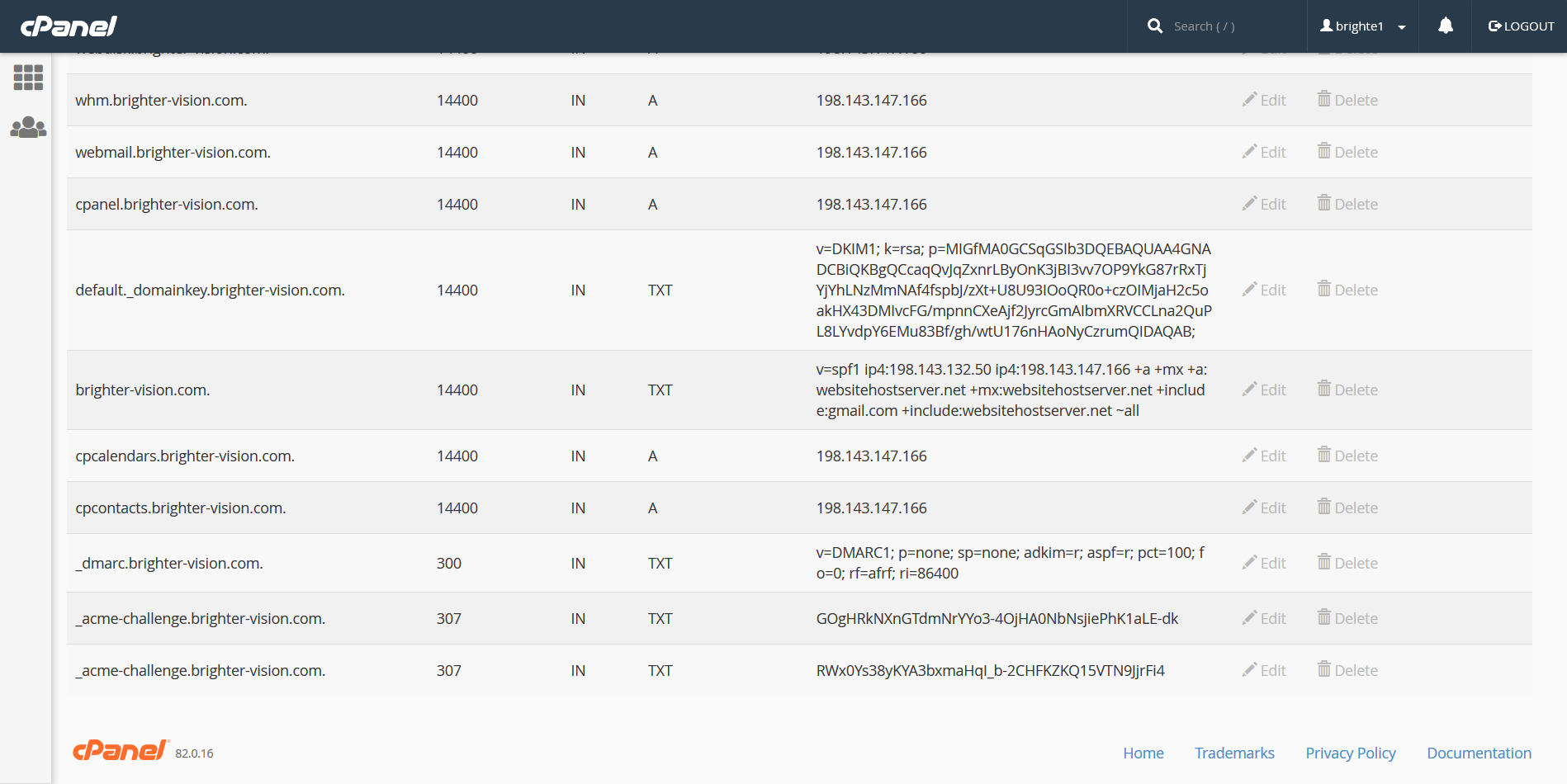Click the cPanel logo in the footer
The image size is (1567, 784).
pos(119,751)
